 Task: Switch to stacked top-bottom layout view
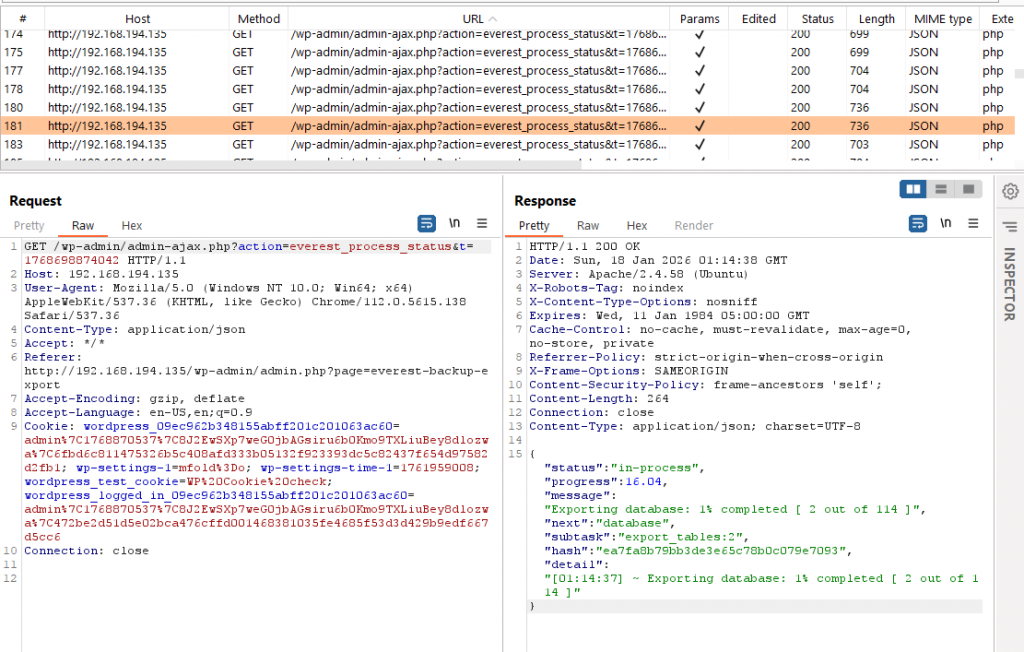pos(940,189)
